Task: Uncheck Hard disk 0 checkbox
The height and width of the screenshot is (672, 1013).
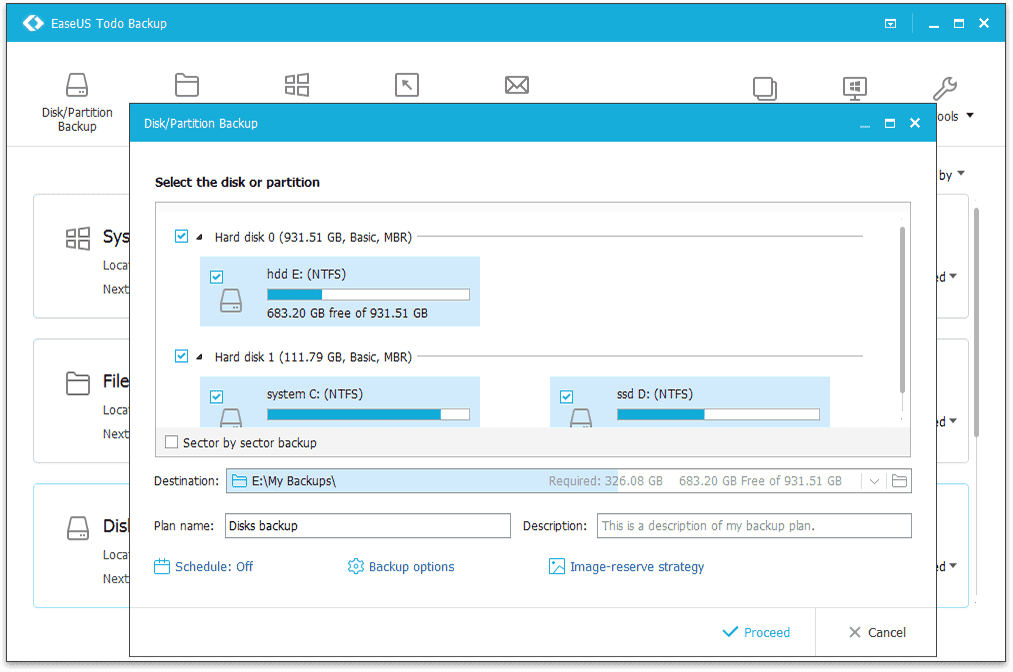Action: (x=182, y=236)
